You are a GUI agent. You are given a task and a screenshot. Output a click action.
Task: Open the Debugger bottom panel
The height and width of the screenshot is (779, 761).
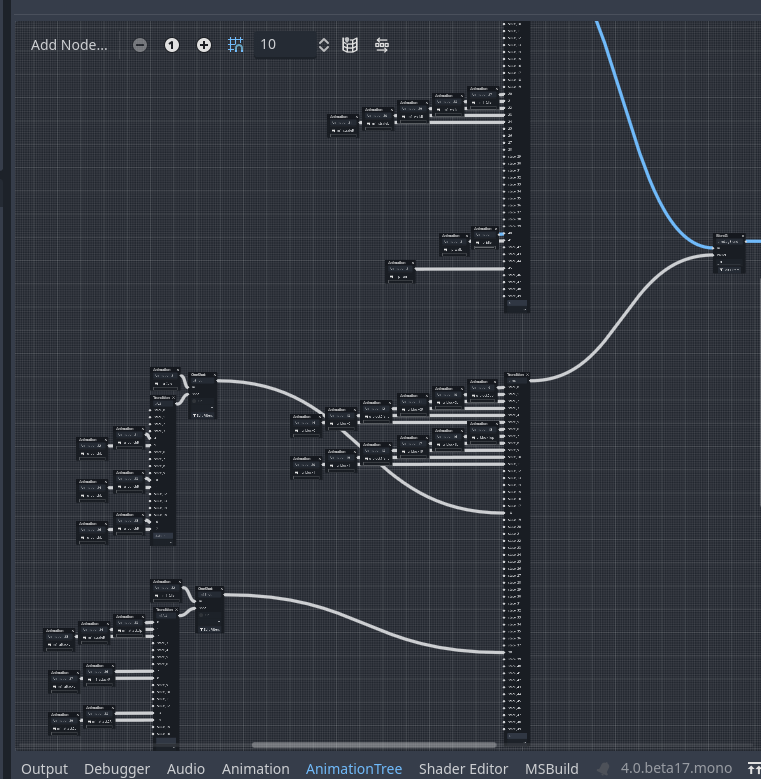pyautogui.click(x=117, y=769)
